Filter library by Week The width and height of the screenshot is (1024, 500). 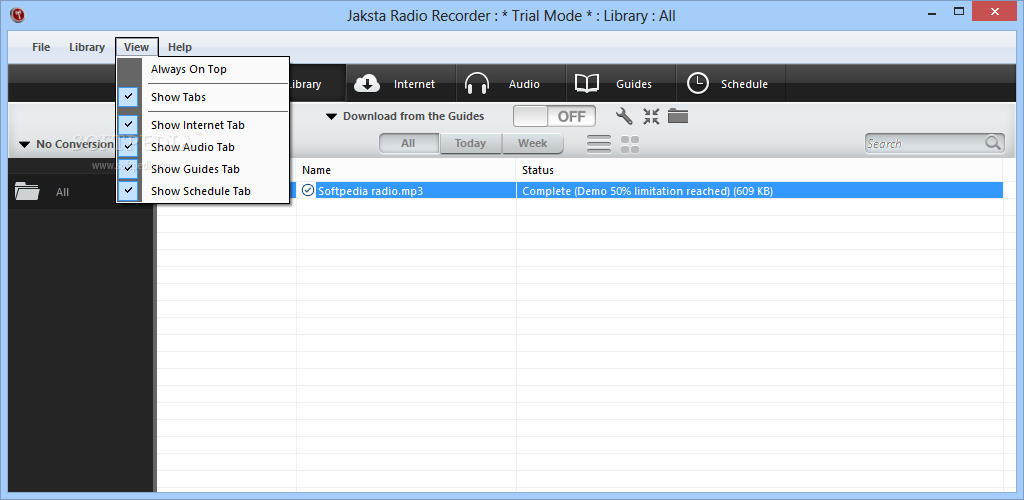click(x=533, y=144)
